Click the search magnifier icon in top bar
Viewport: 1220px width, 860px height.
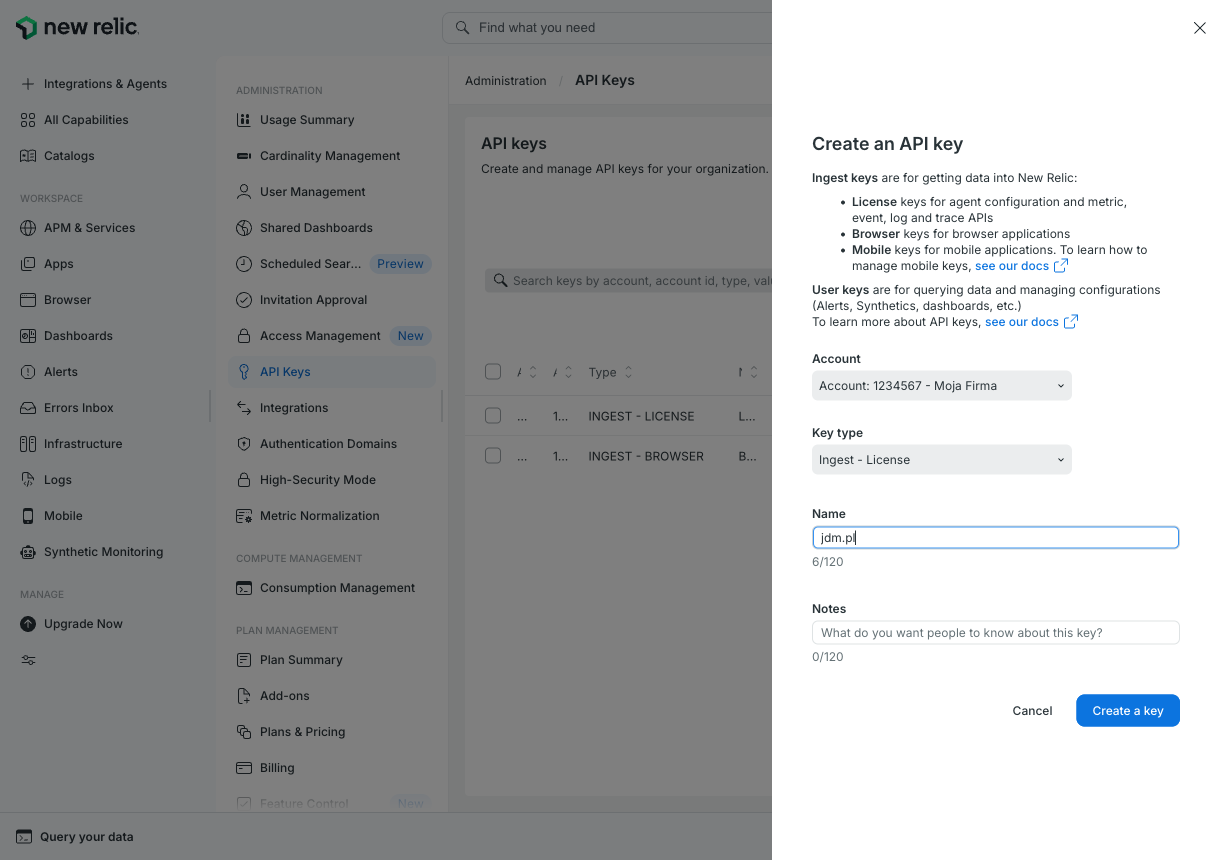point(462,28)
